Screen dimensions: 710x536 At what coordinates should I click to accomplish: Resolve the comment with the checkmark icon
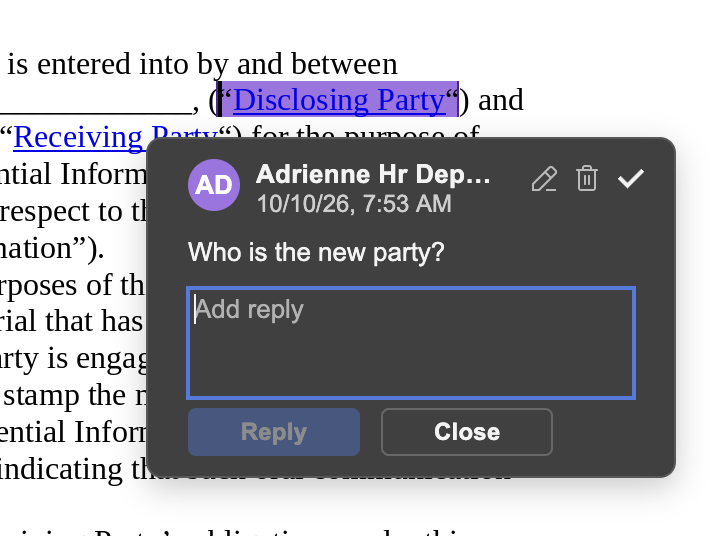coord(631,178)
